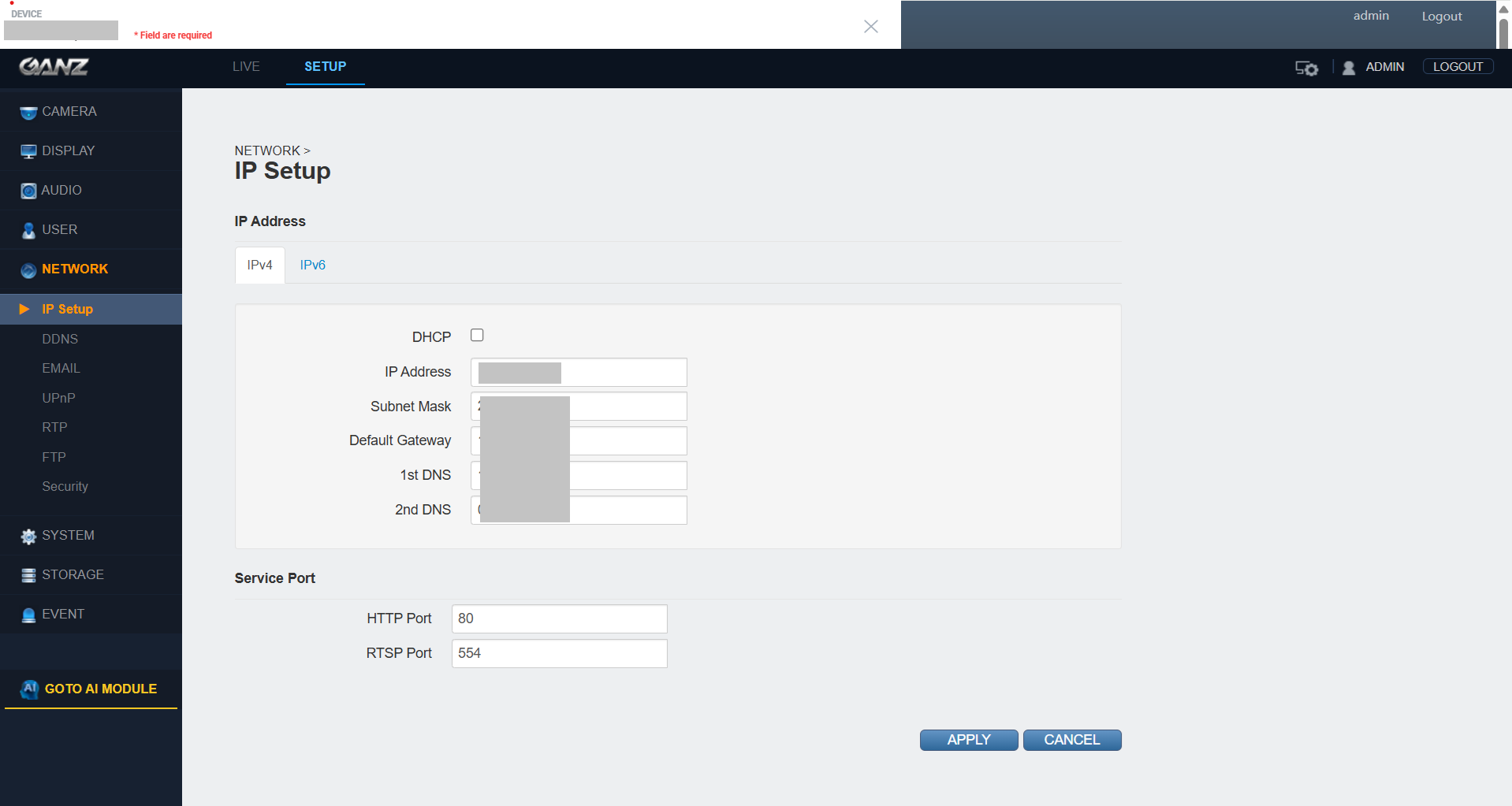Click the Camera icon in sidebar
The height and width of the screenshot is (806, 1512).
pos(28,113)
